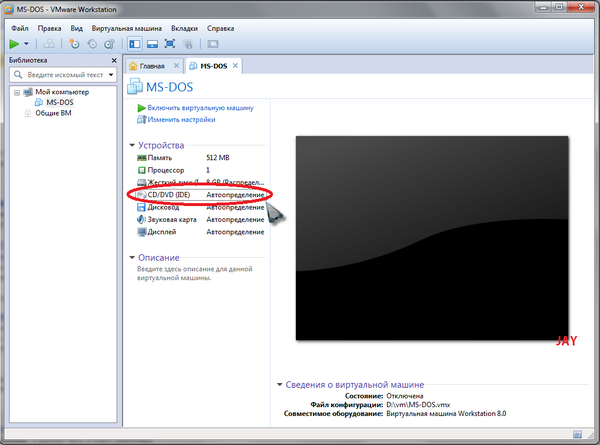Click the Процессор device row
The image size is (600, 445).
200,170
